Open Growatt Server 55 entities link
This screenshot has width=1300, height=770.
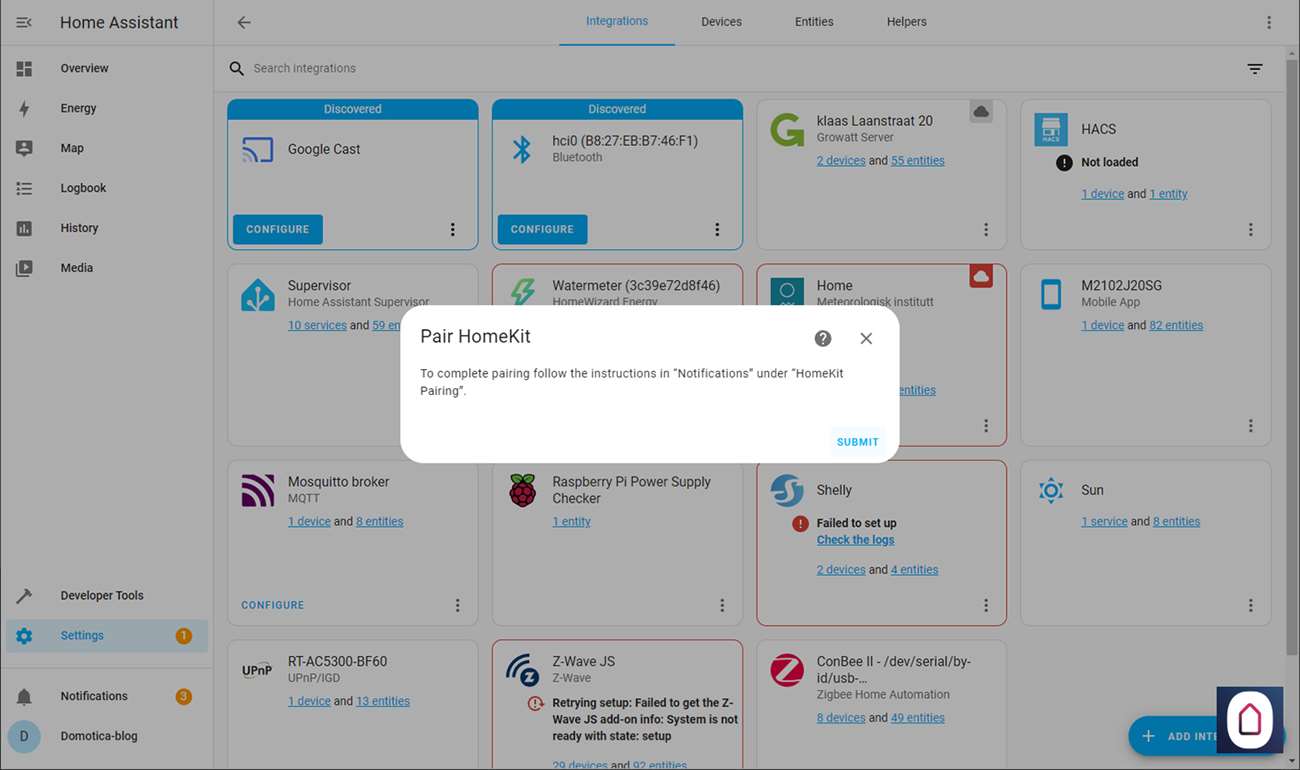point(918,160)
